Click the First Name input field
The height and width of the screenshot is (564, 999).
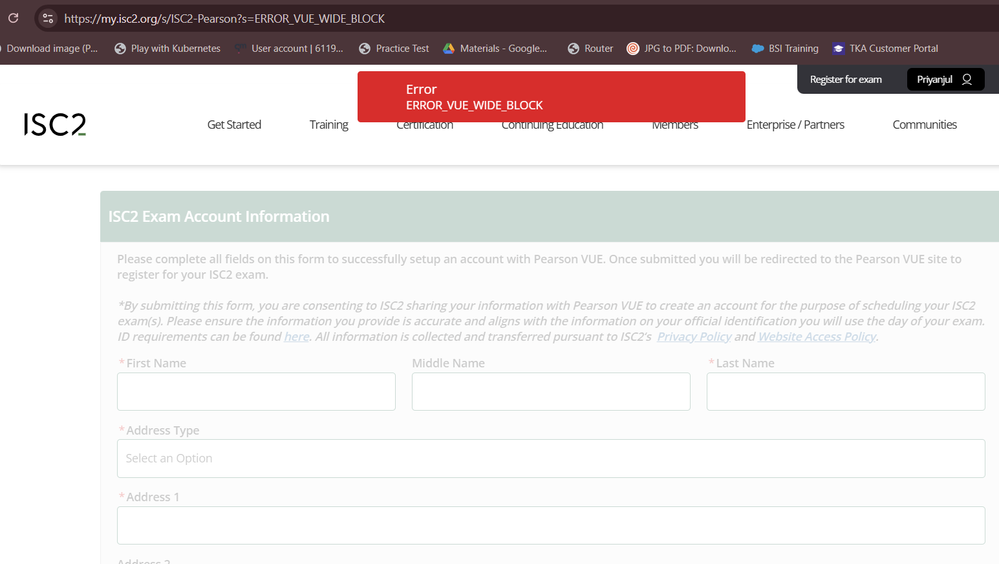pos(256,392)
